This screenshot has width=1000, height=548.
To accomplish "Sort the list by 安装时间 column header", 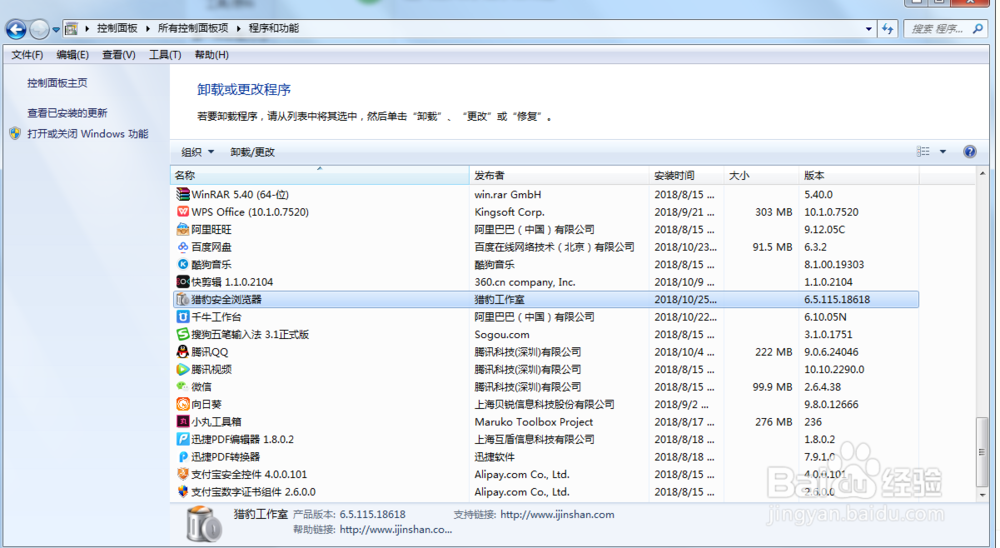I will coord(687,175).
